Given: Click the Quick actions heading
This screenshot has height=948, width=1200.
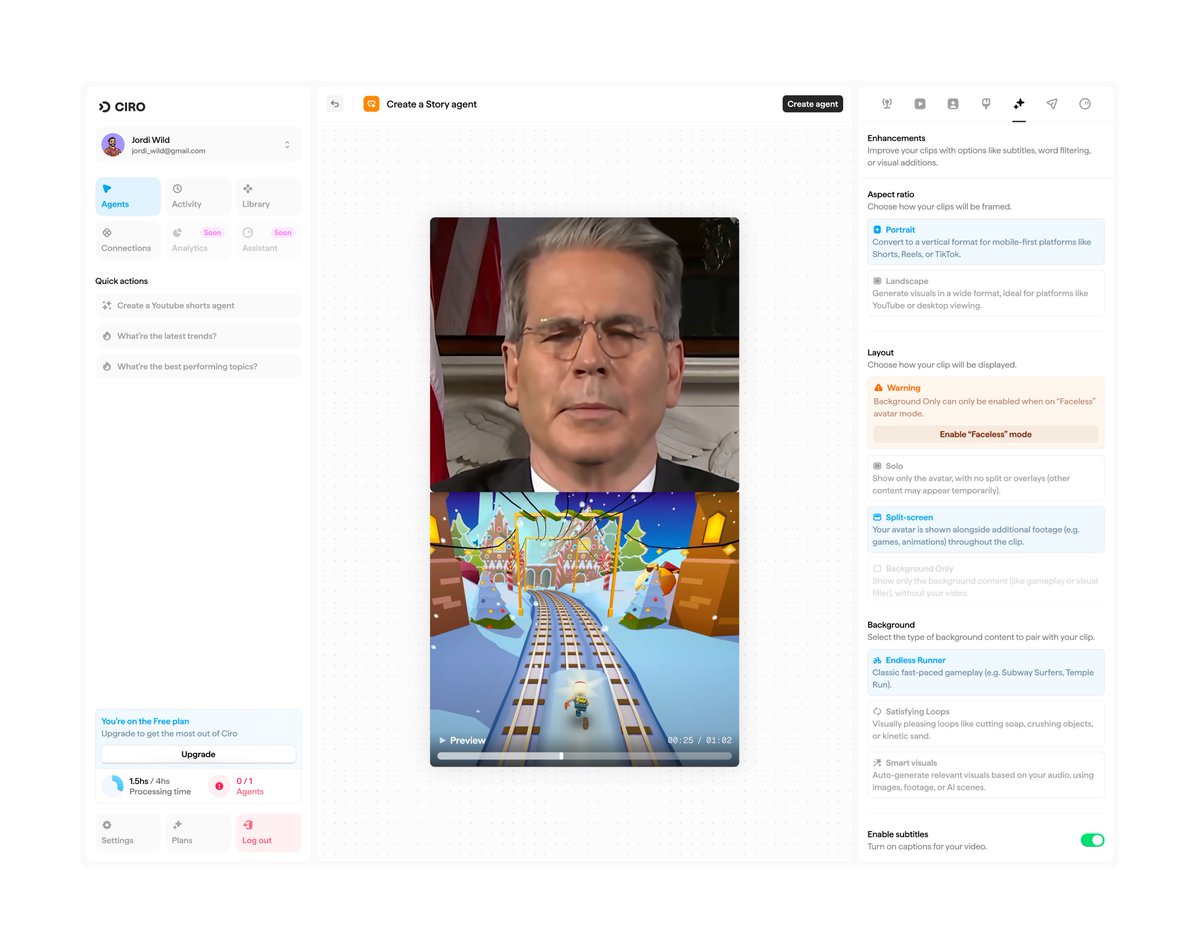Looking at the screenshot, I should click(122, 281).
